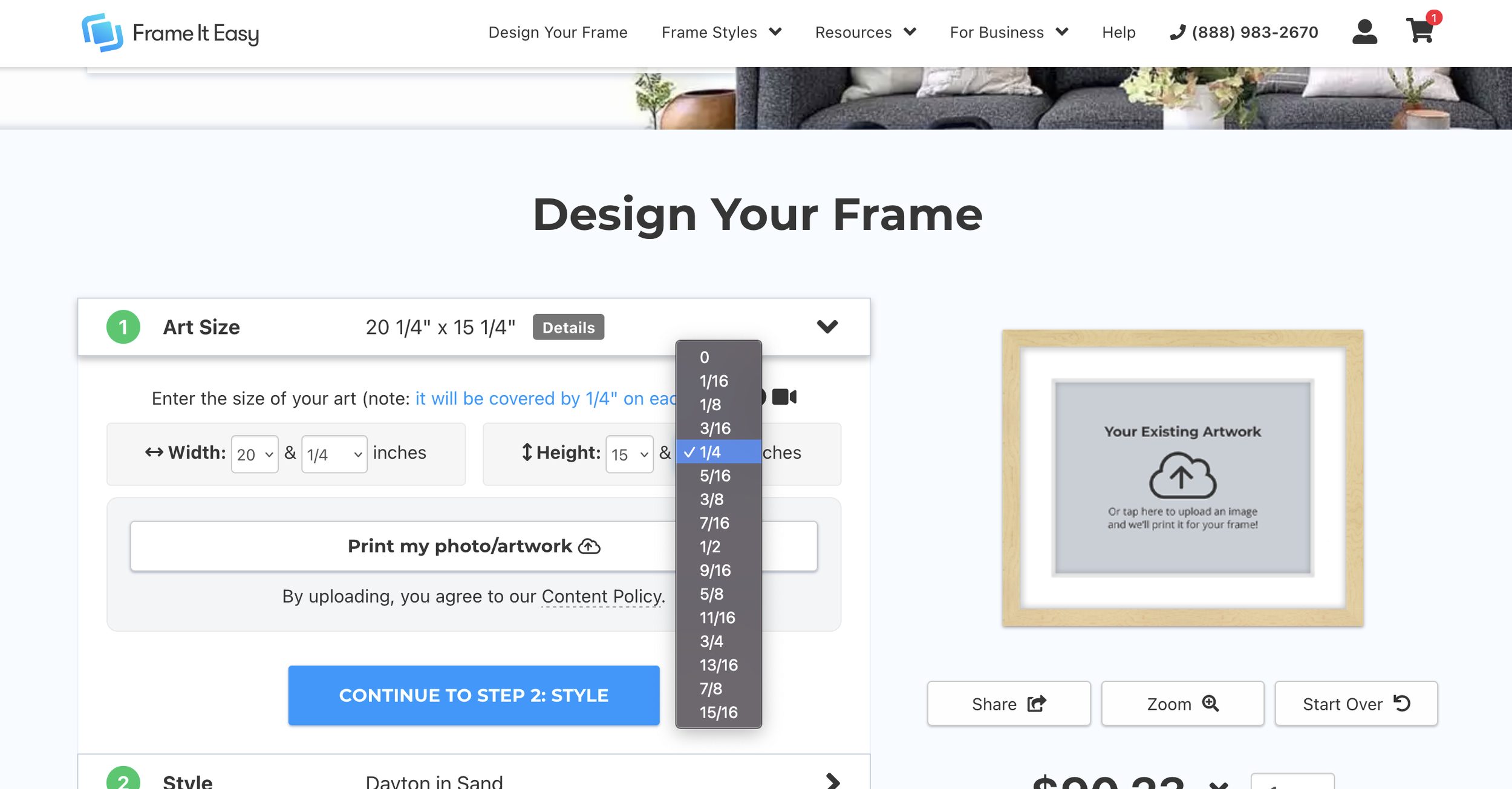Pick 0 in the height fraction list
The image size is (1512, 789).
point(705,358)
